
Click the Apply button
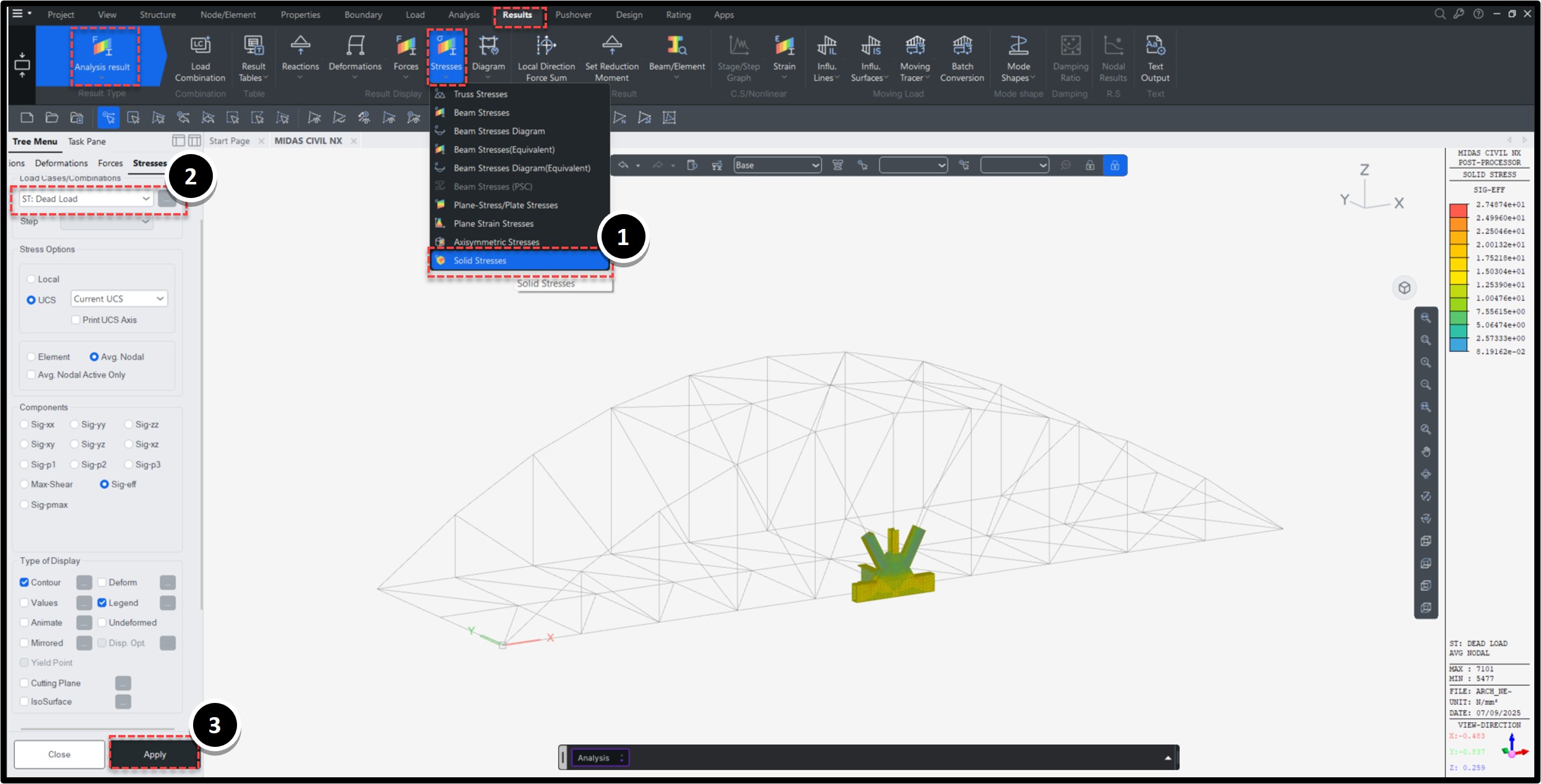coord(154,754)
